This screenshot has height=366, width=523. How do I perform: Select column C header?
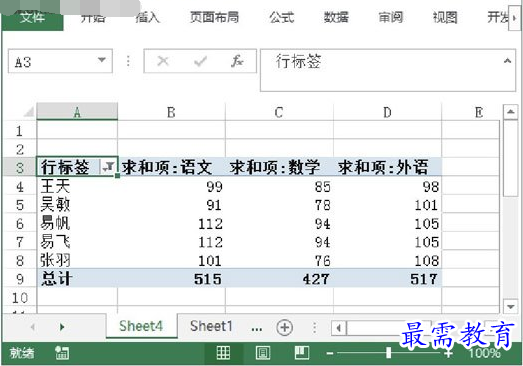tap(279, 112)
